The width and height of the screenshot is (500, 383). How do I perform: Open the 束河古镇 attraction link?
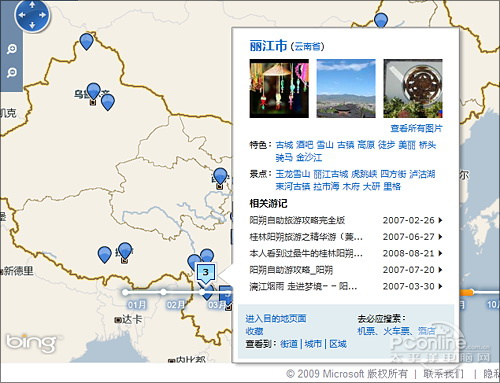[293, 186]
